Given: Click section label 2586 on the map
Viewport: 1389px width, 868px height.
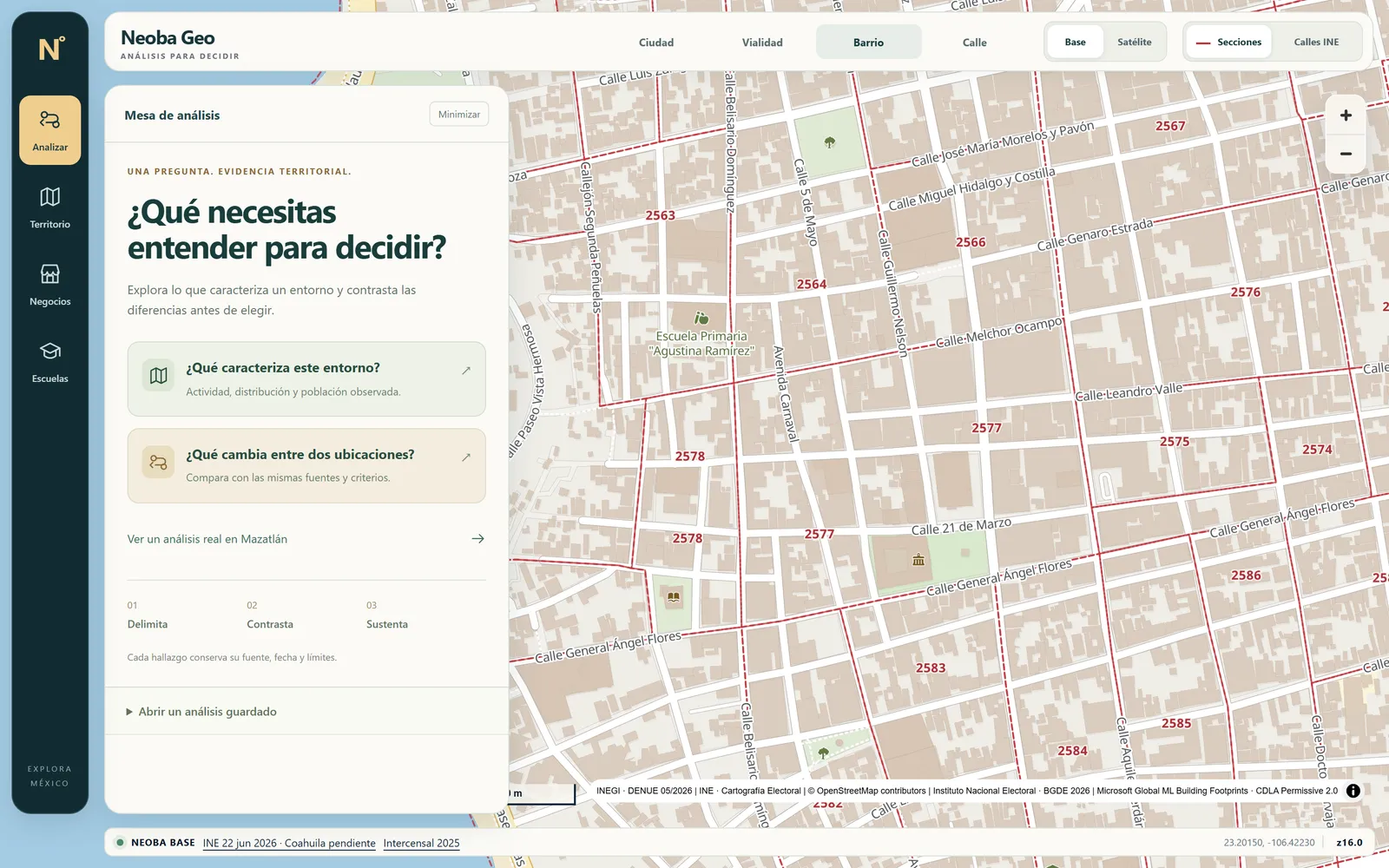Looking at the screenshot, I should click(x=1246, y=575).
